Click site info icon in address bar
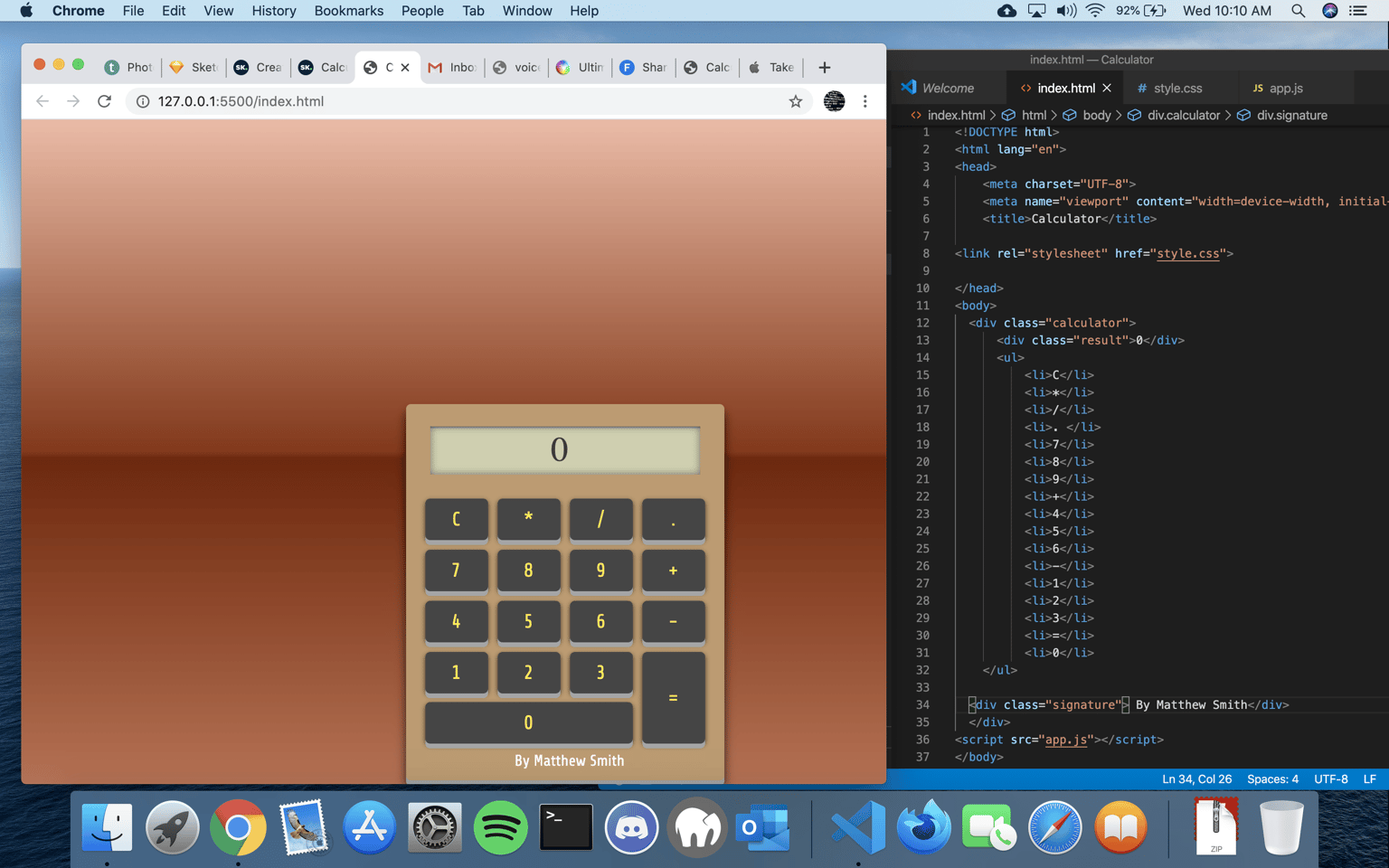Screen dimensions: 1389x868 (143, 101)
